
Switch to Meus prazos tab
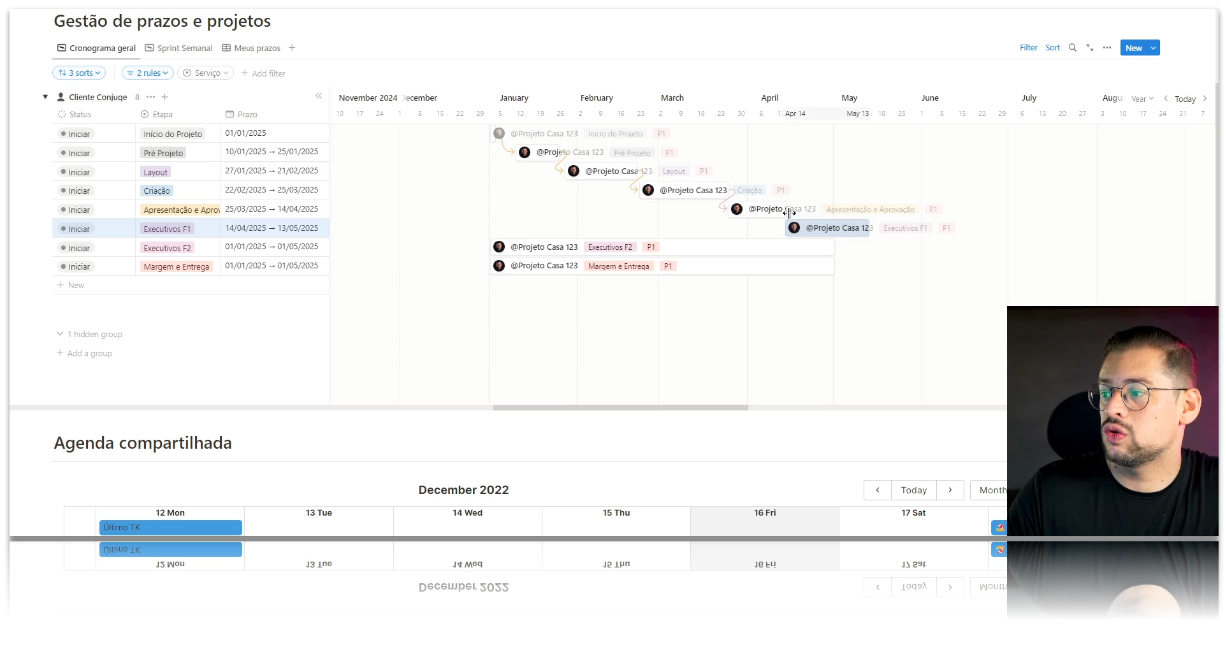(251, 48)
